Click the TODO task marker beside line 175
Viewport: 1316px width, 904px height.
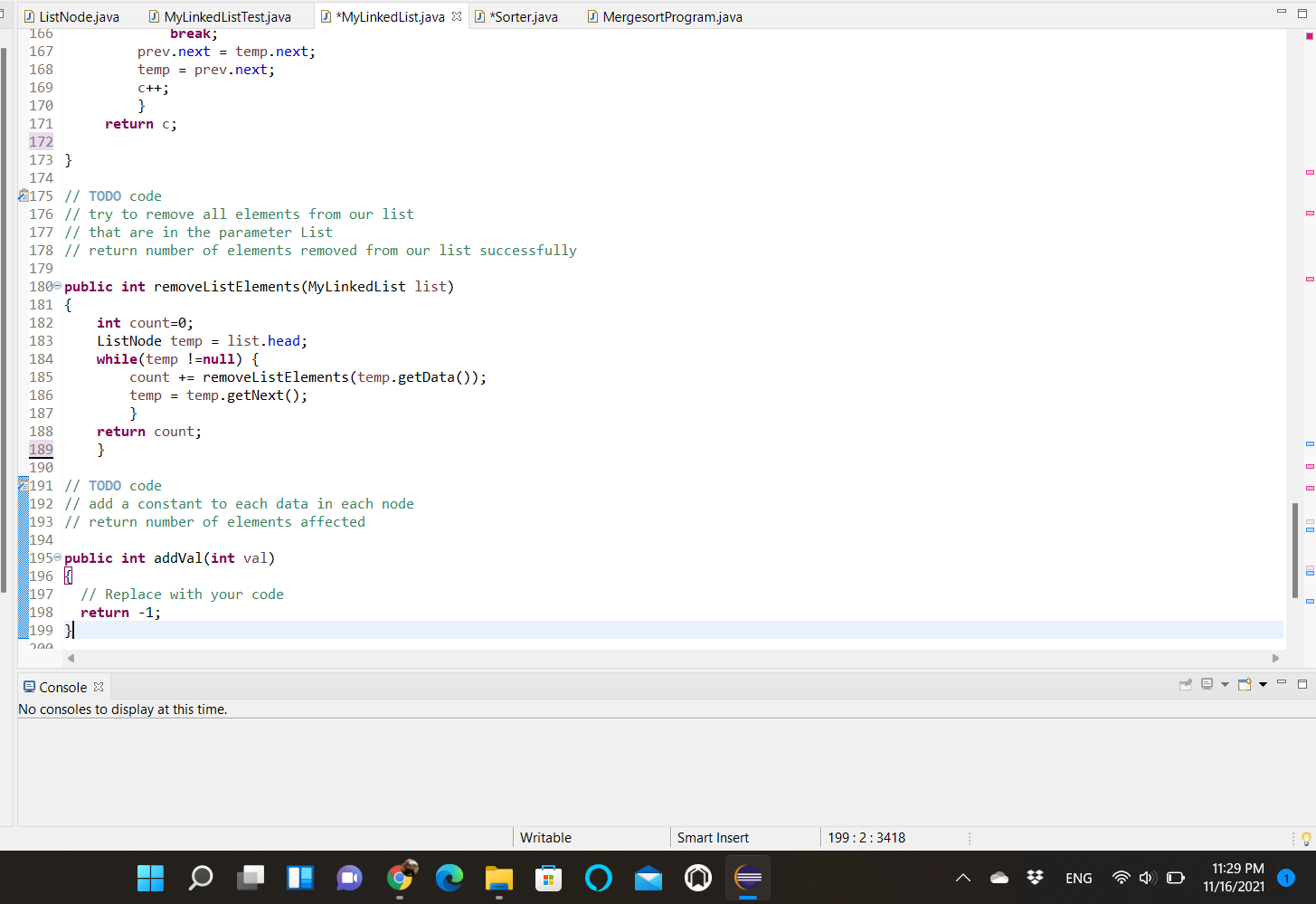tap(24, 195)
